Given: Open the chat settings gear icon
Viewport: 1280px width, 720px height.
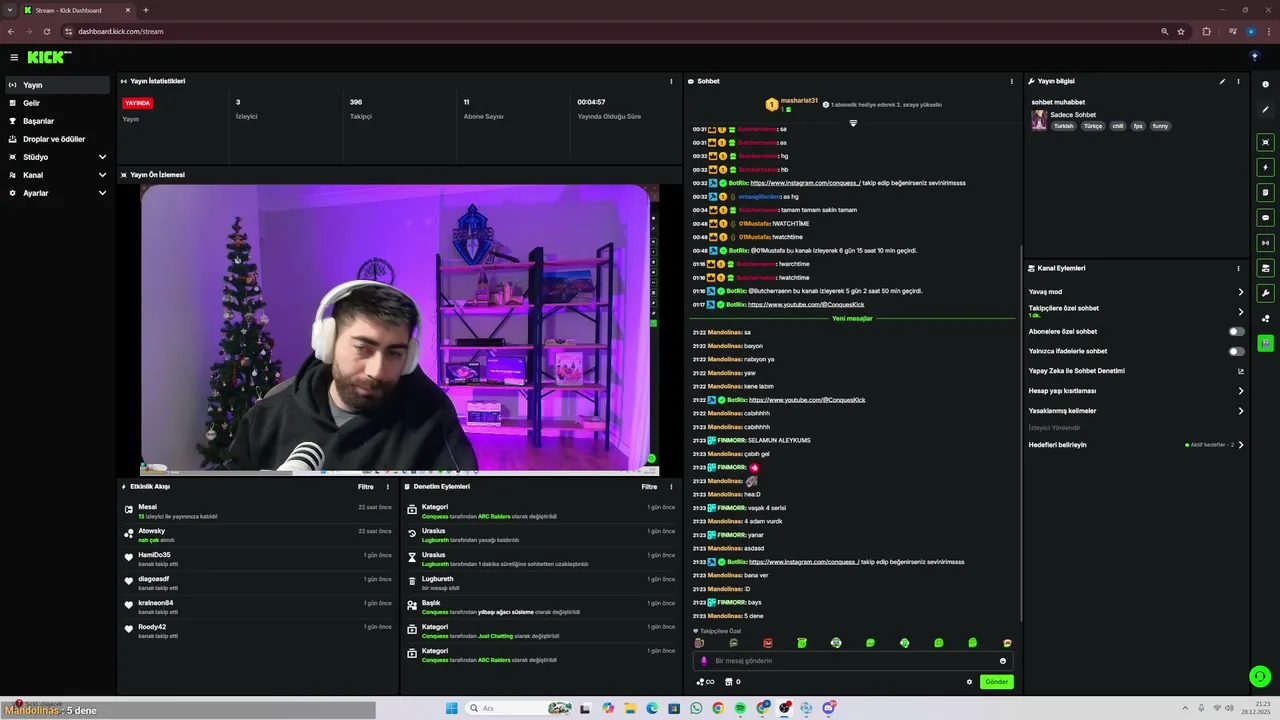Looking at the screenshot, I should pyautogui.click(x=969, y=682).
